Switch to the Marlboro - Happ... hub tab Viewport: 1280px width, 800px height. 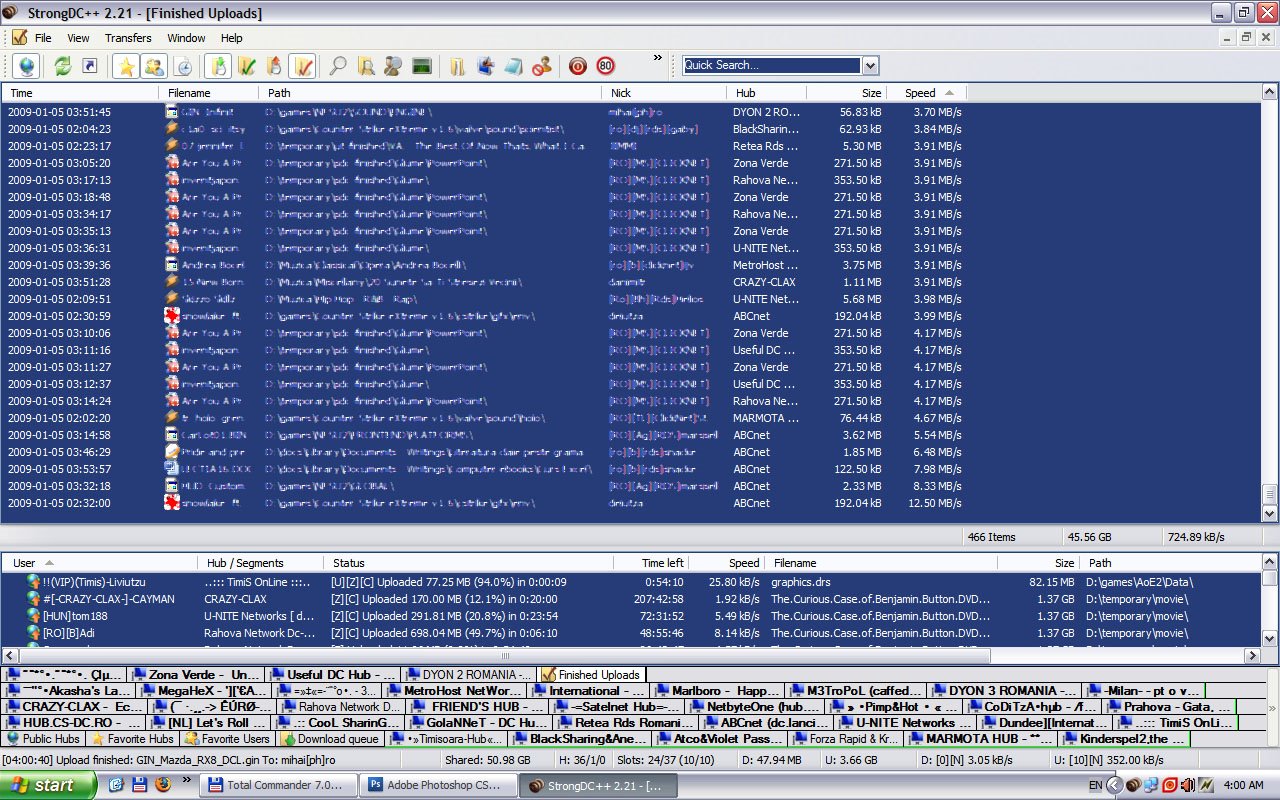(717, 691)
